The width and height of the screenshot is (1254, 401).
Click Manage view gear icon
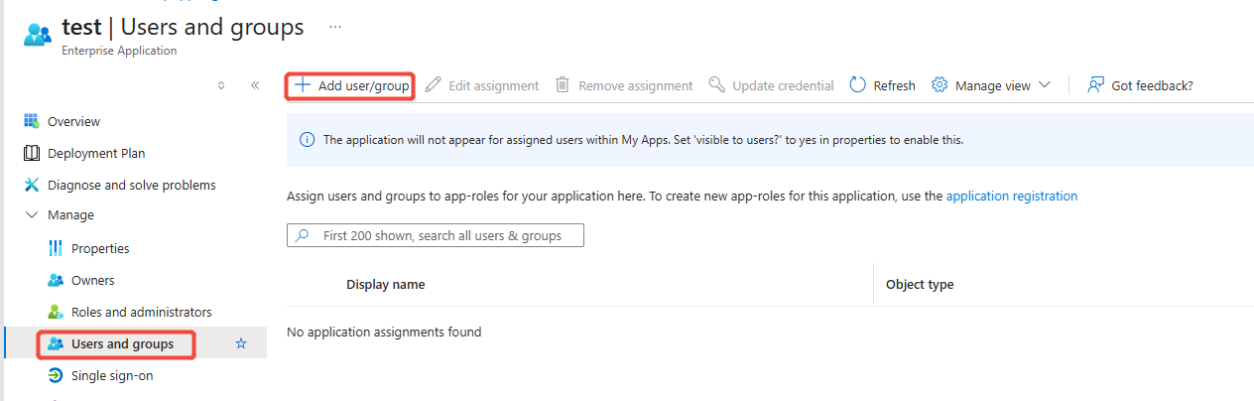[939, 85]
